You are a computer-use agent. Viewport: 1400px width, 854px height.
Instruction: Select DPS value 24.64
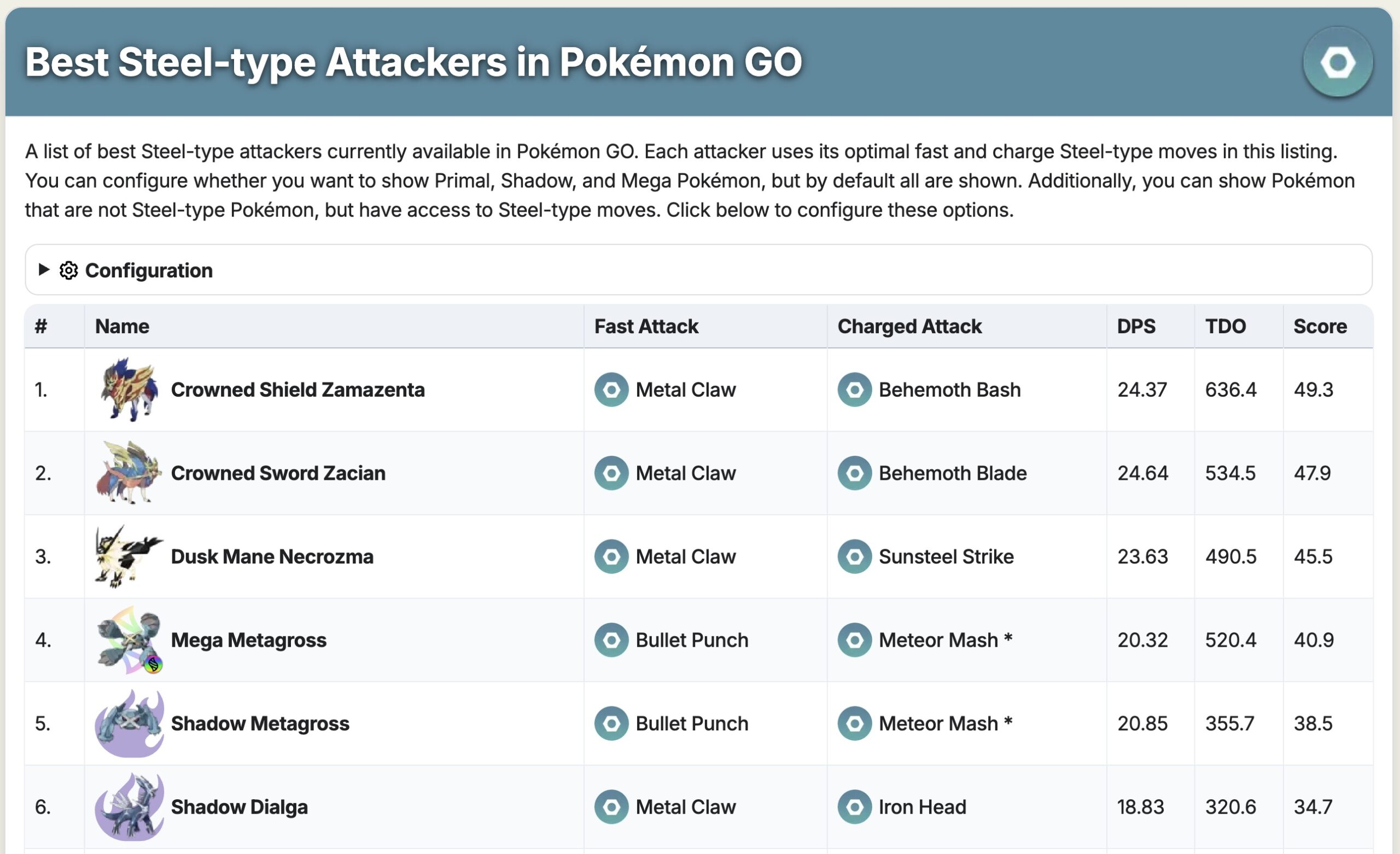pyautogui.click(x=1142, y=473)
